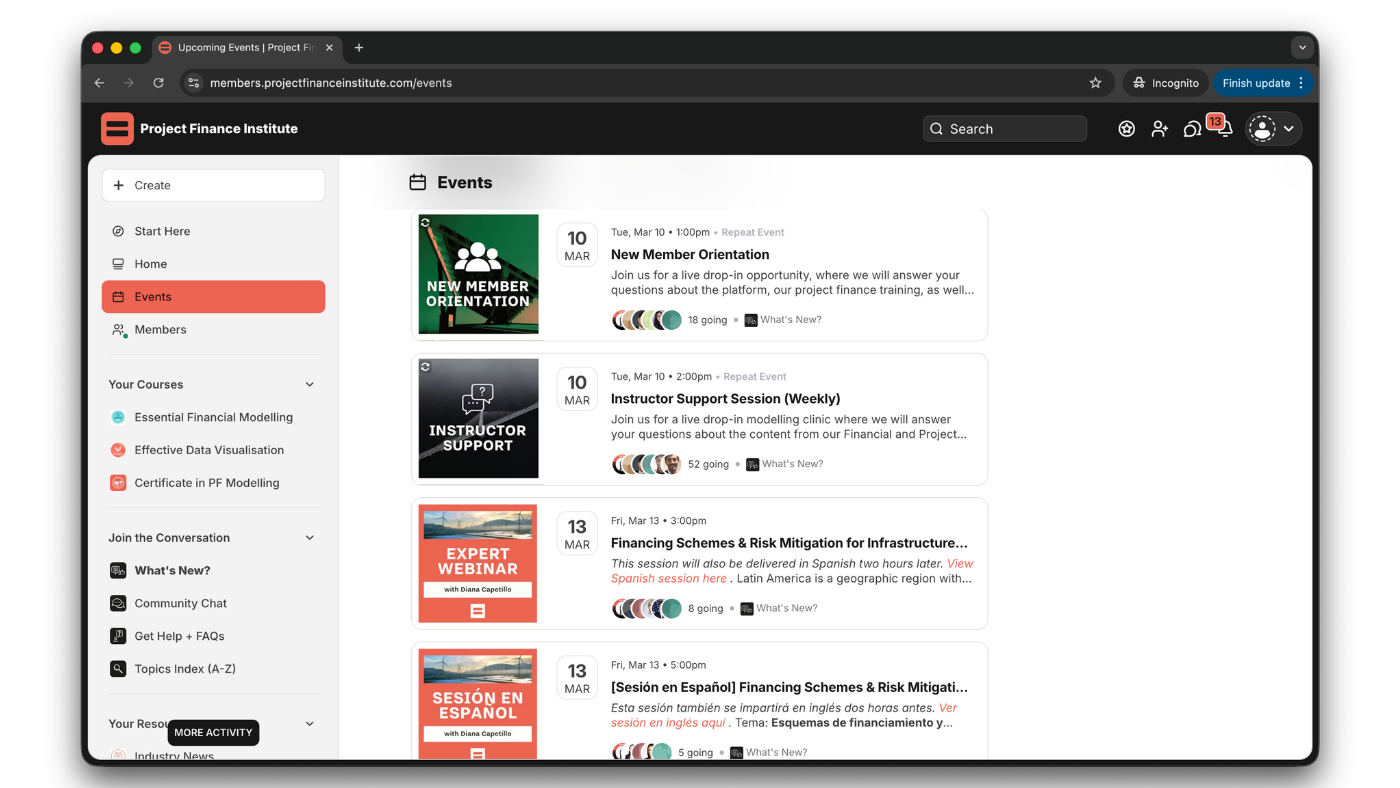
Task: Click the browser reload icon
Action: pos(158,83)
